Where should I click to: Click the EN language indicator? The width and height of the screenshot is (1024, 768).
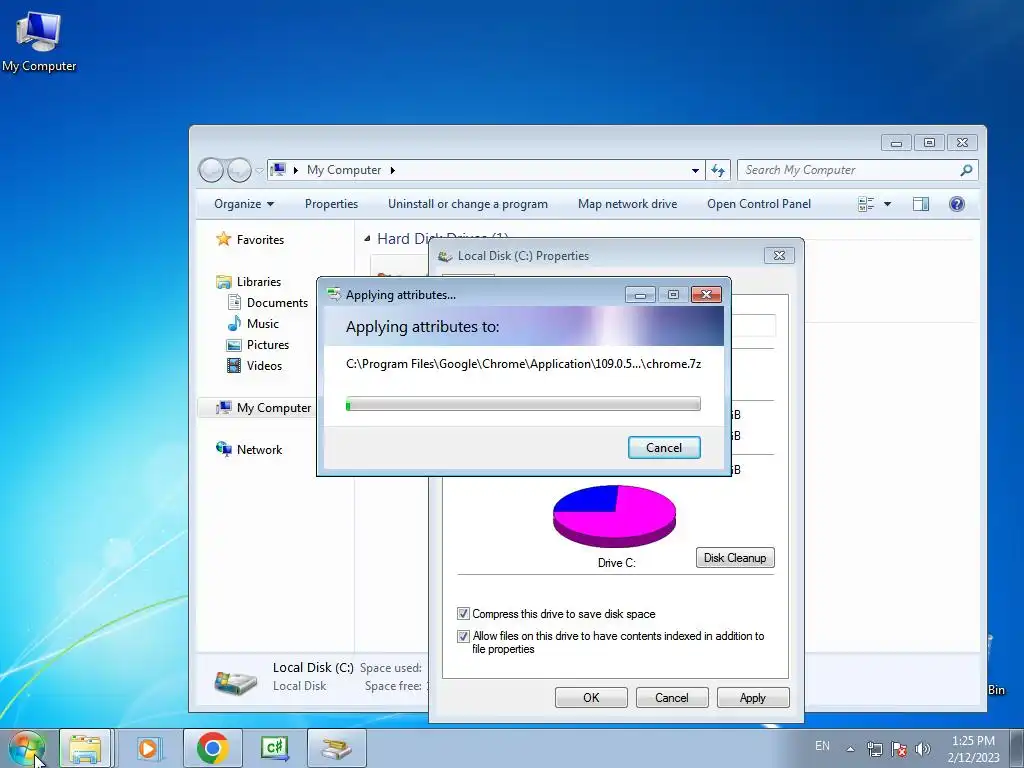click(x=822, y=746)
